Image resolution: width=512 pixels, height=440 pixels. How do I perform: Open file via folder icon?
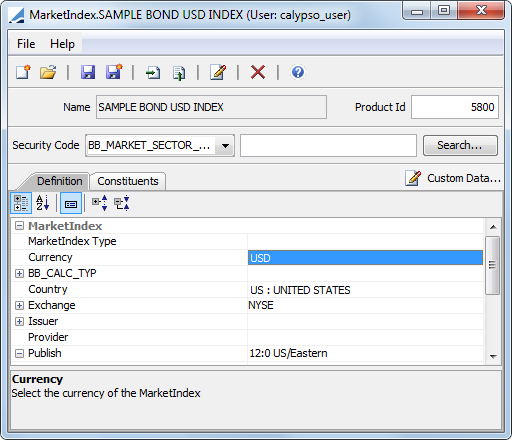(x=48, y=72)
